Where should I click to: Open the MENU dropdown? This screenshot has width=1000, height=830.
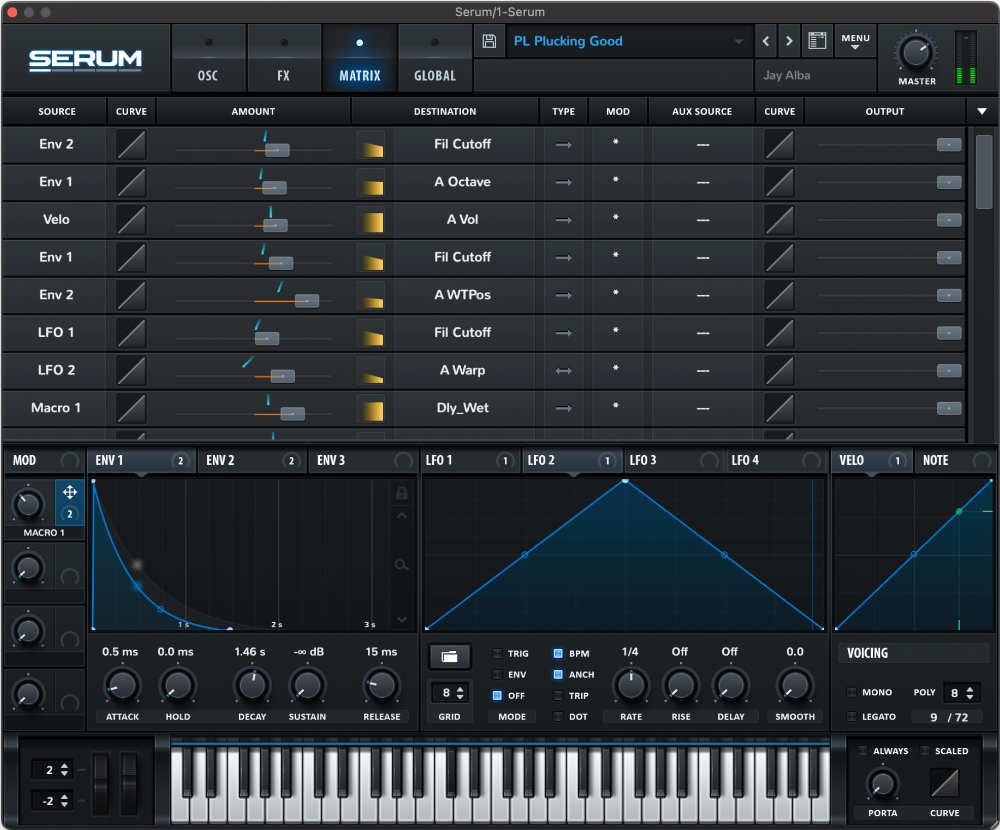pos(855,41)
